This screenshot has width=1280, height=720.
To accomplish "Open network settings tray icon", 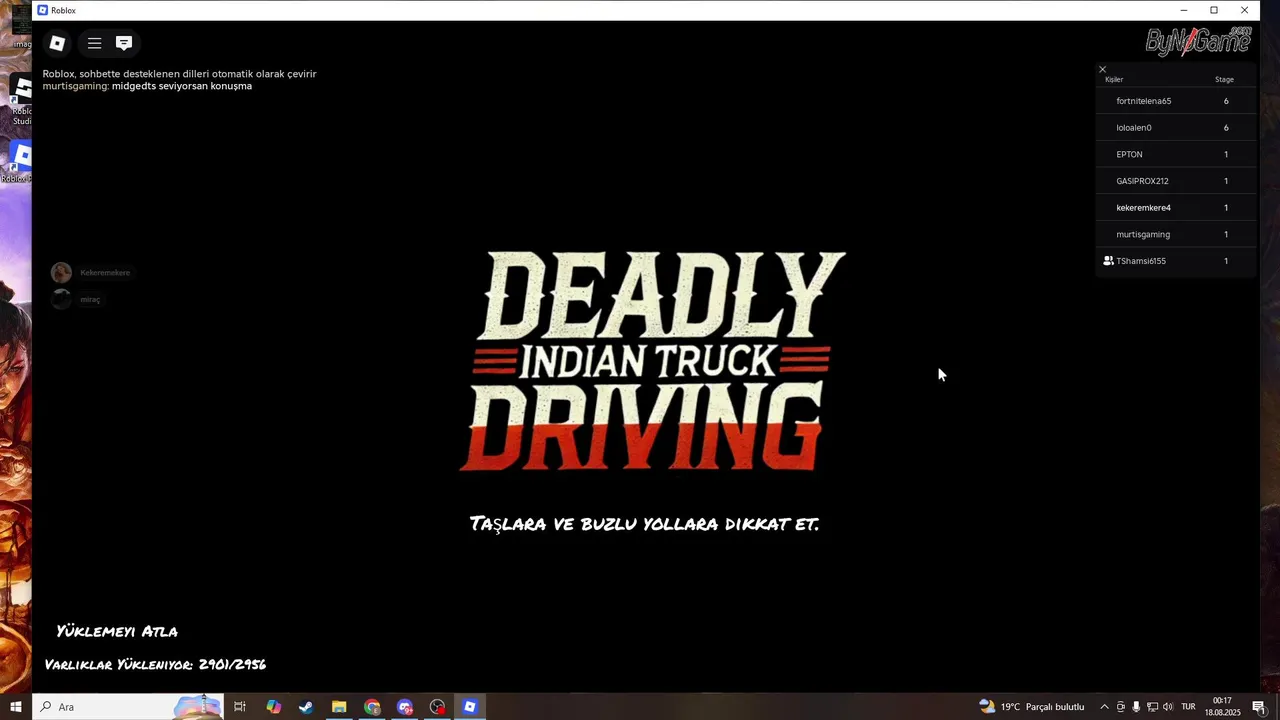I will pyautogui.click(x=1152, y=707).
